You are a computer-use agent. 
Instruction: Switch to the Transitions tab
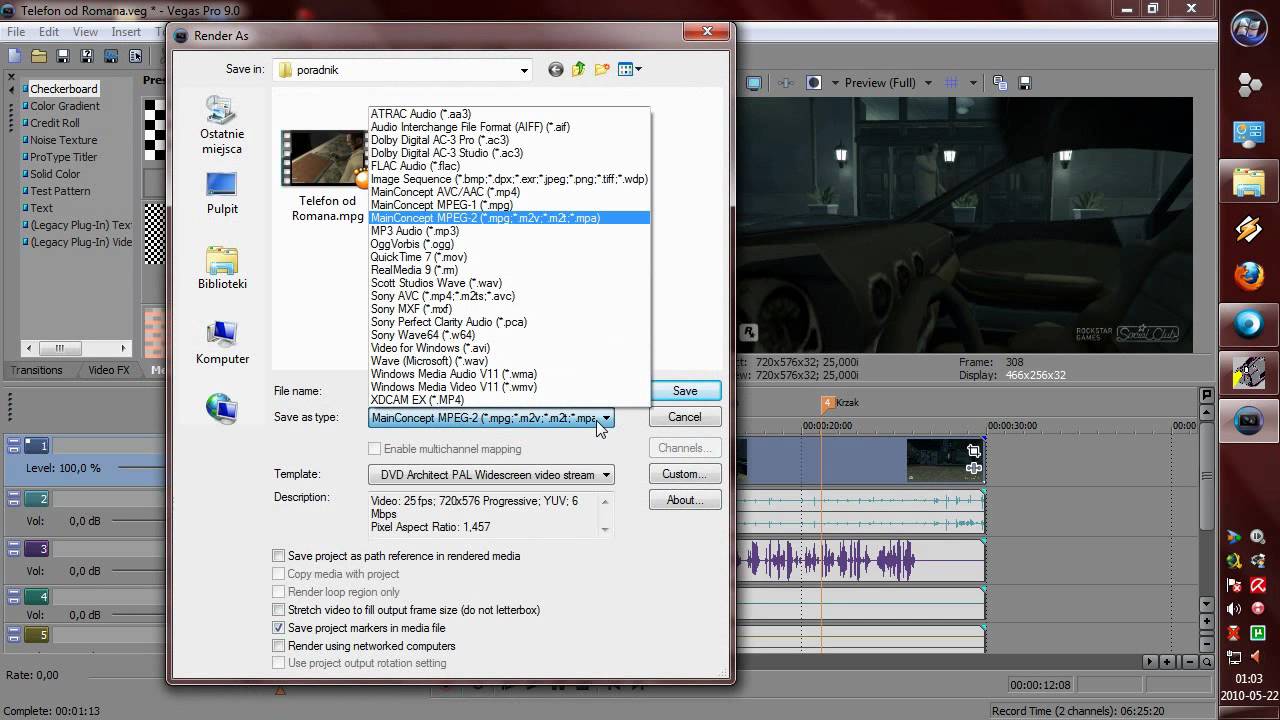[36, 370]
